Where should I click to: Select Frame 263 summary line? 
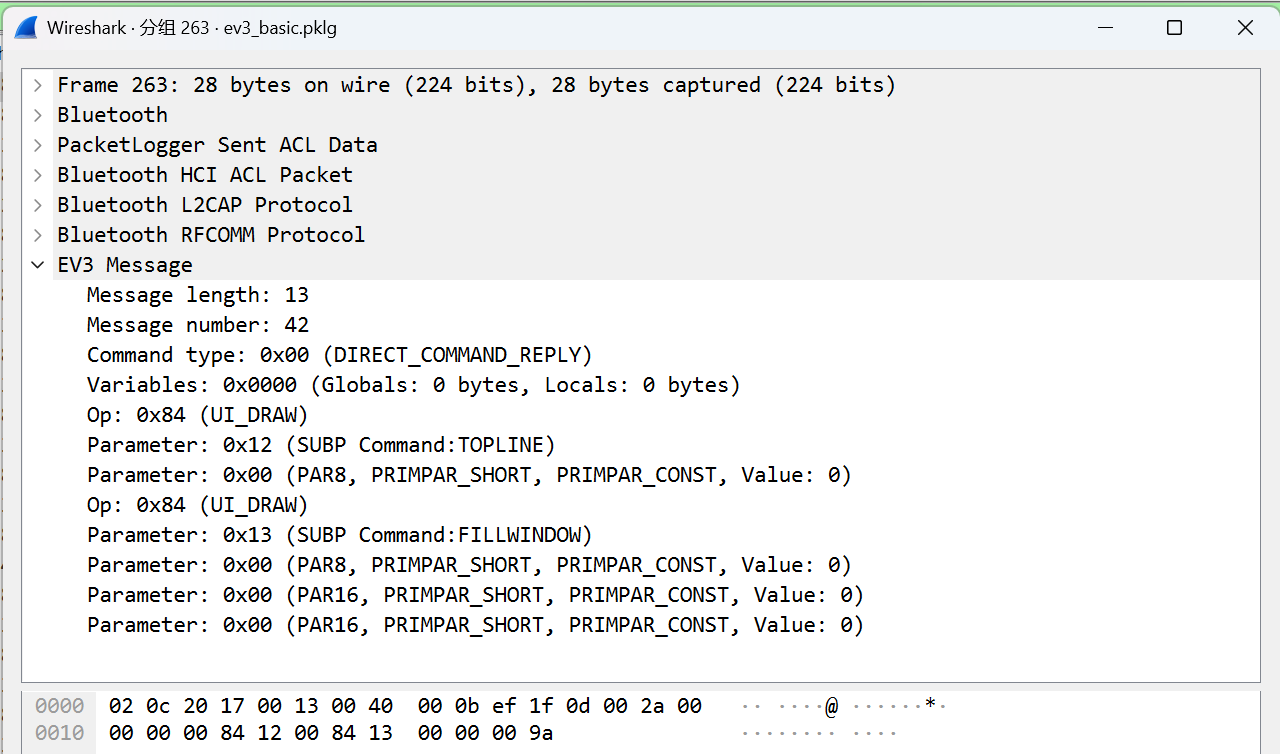[x=476, y=85]
